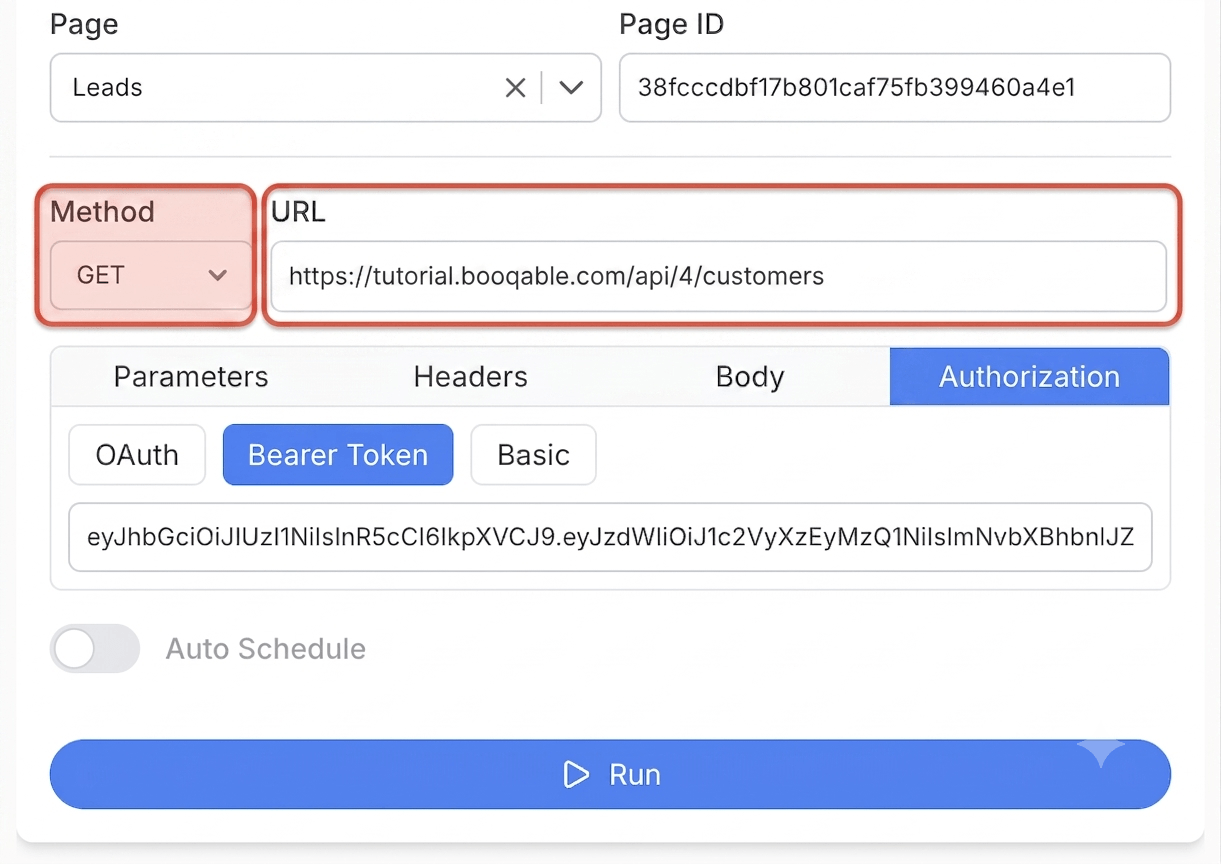This screenshot has height=864, width=1221.
Task: Switch to the Body tab
Action: 750,377
